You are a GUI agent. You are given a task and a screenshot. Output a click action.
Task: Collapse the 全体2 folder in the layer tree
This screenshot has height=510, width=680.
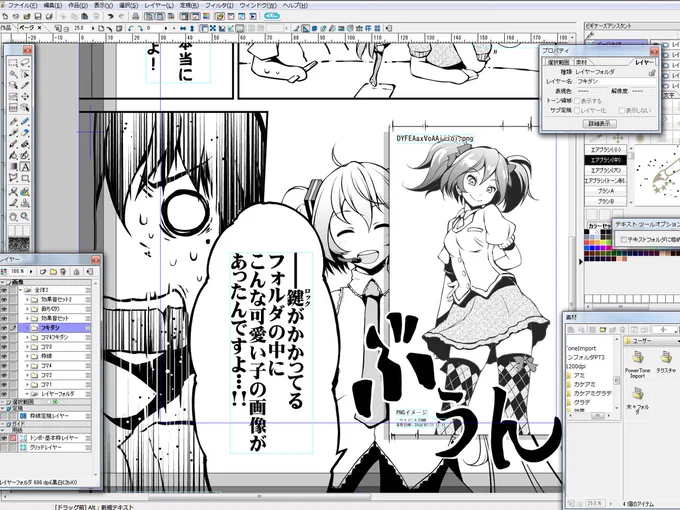20,290
